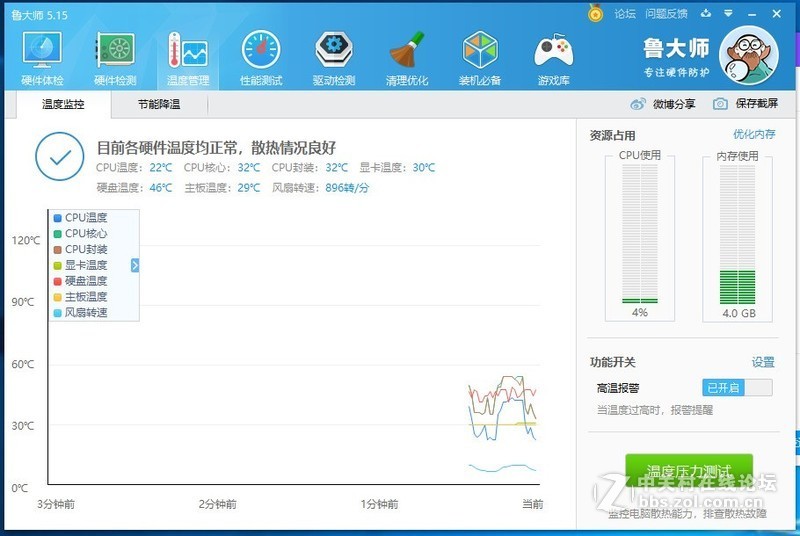This screenshot has height=536, width=800.
Task: Minimize the 鲁大师 window
Action: [752, 14]
